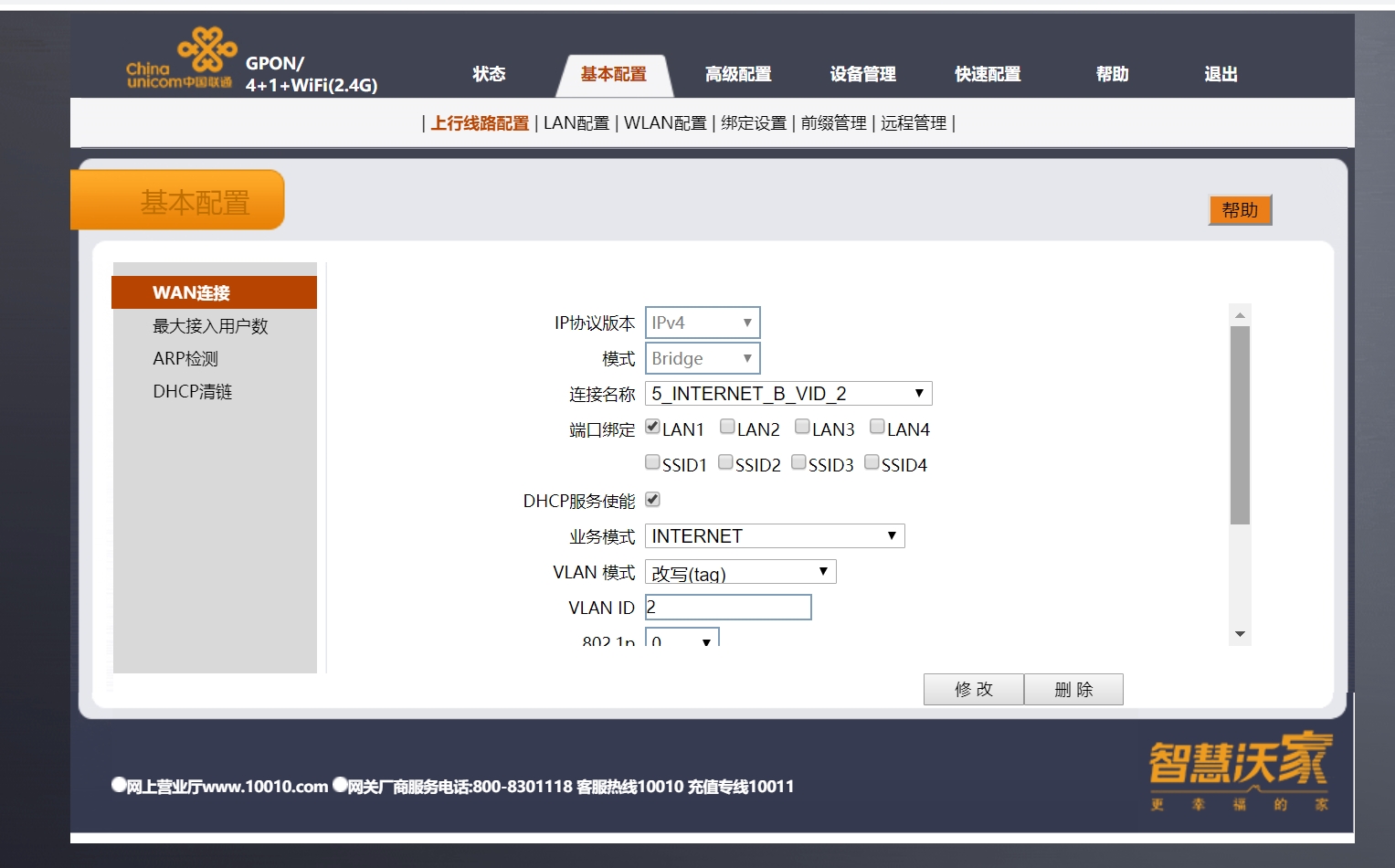Check LAN3 port binding
Screen dimensions: 1395x868
pyautogui.click(x=802, y=427)
